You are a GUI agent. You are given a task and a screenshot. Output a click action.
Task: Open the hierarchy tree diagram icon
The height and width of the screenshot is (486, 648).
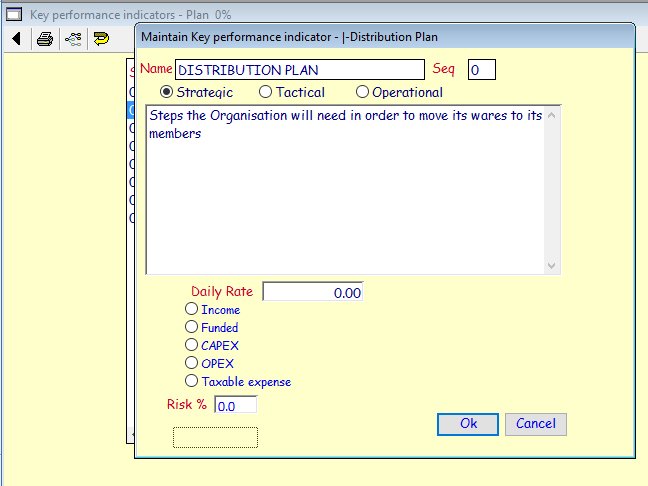[x=73, y=40]
